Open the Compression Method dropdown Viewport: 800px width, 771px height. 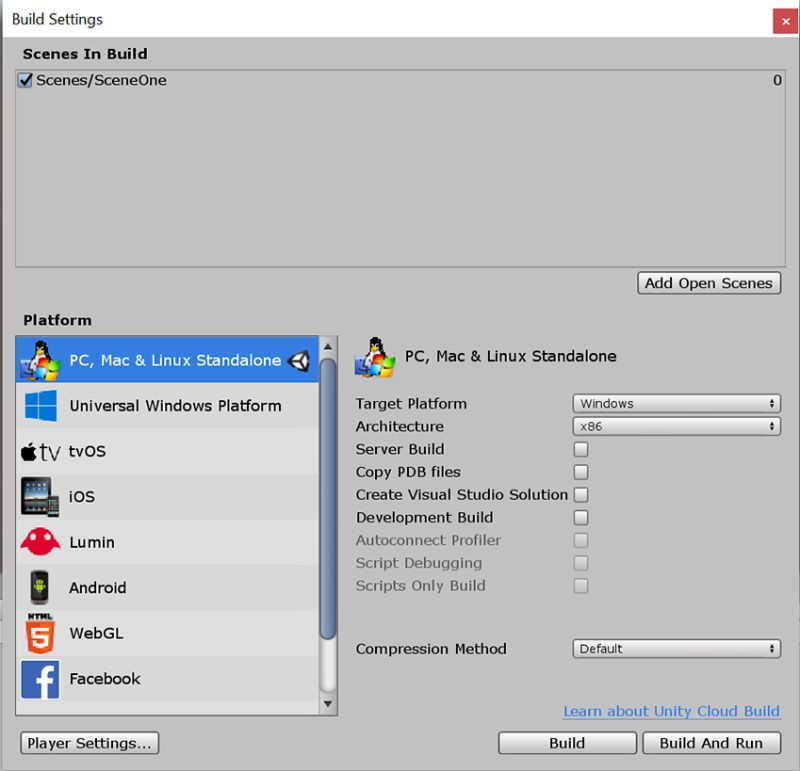coord(676,648)
